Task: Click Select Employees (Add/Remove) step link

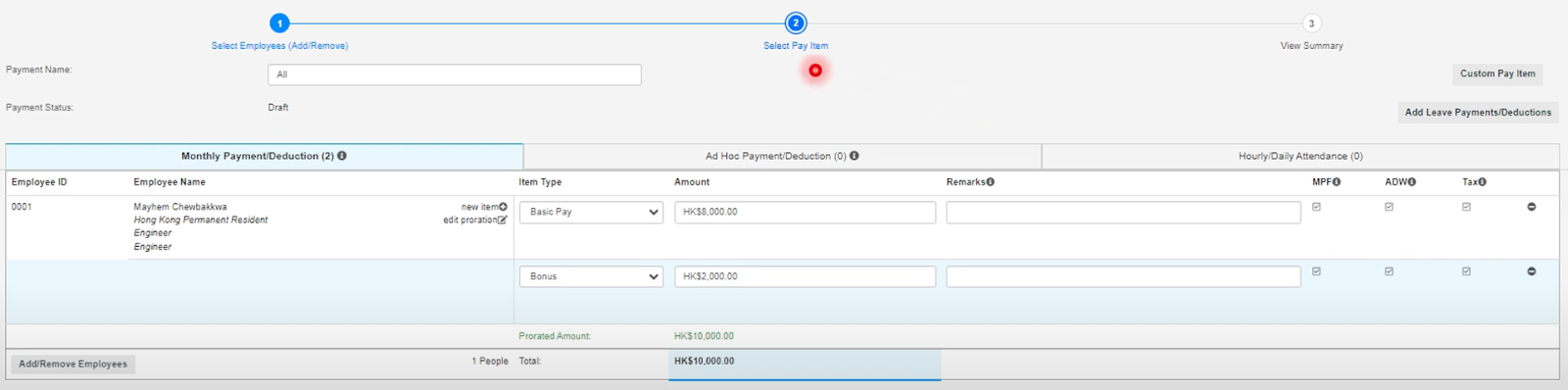Action: pos(279,46)
